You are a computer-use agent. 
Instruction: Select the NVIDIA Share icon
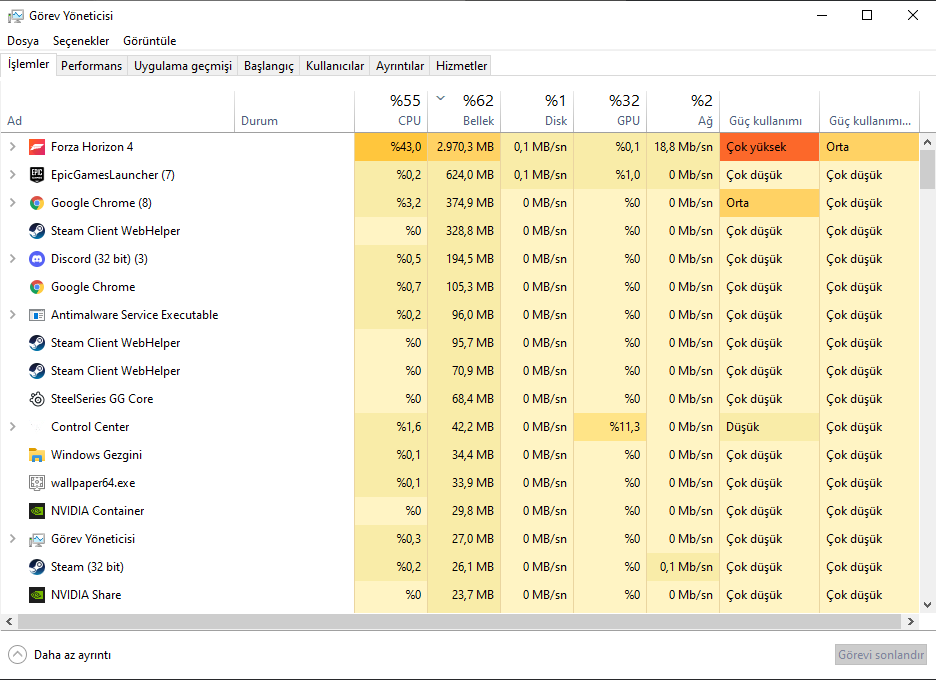click(x=37, y=595)
